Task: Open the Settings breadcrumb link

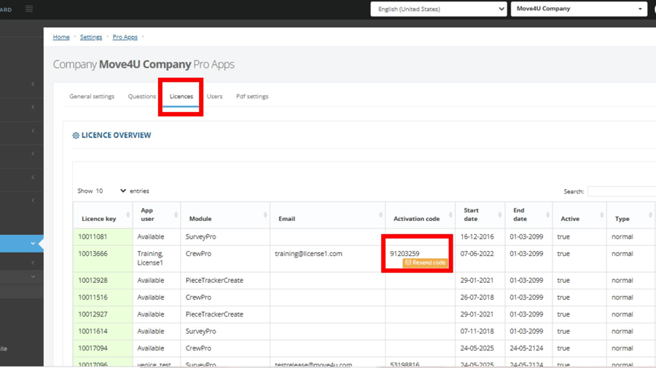Action: pos(91,37)
